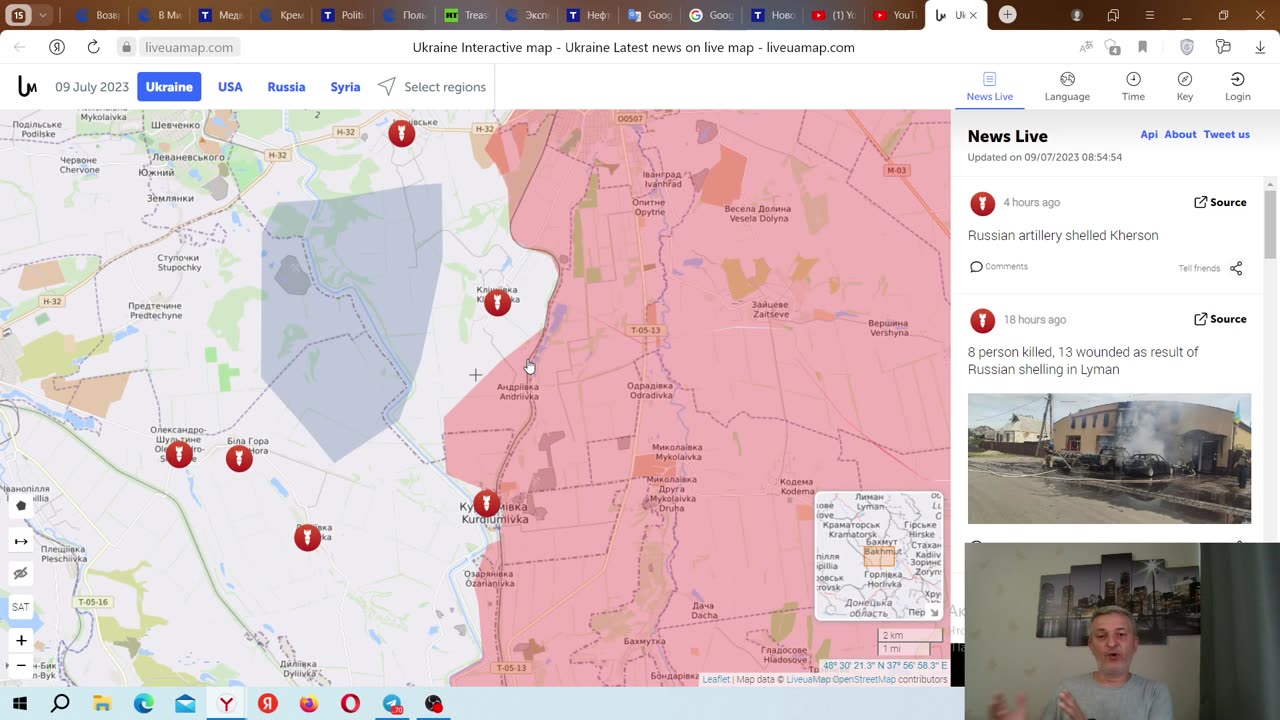Zoom in the map with plus
This screenshot has width=1280, height=720.
tap(21, 640)
